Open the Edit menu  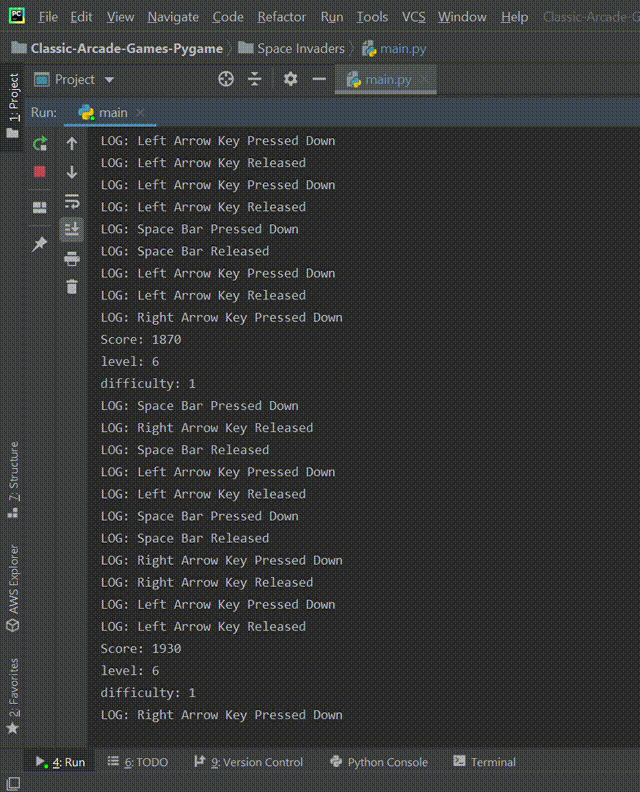[x=81, y=17]
